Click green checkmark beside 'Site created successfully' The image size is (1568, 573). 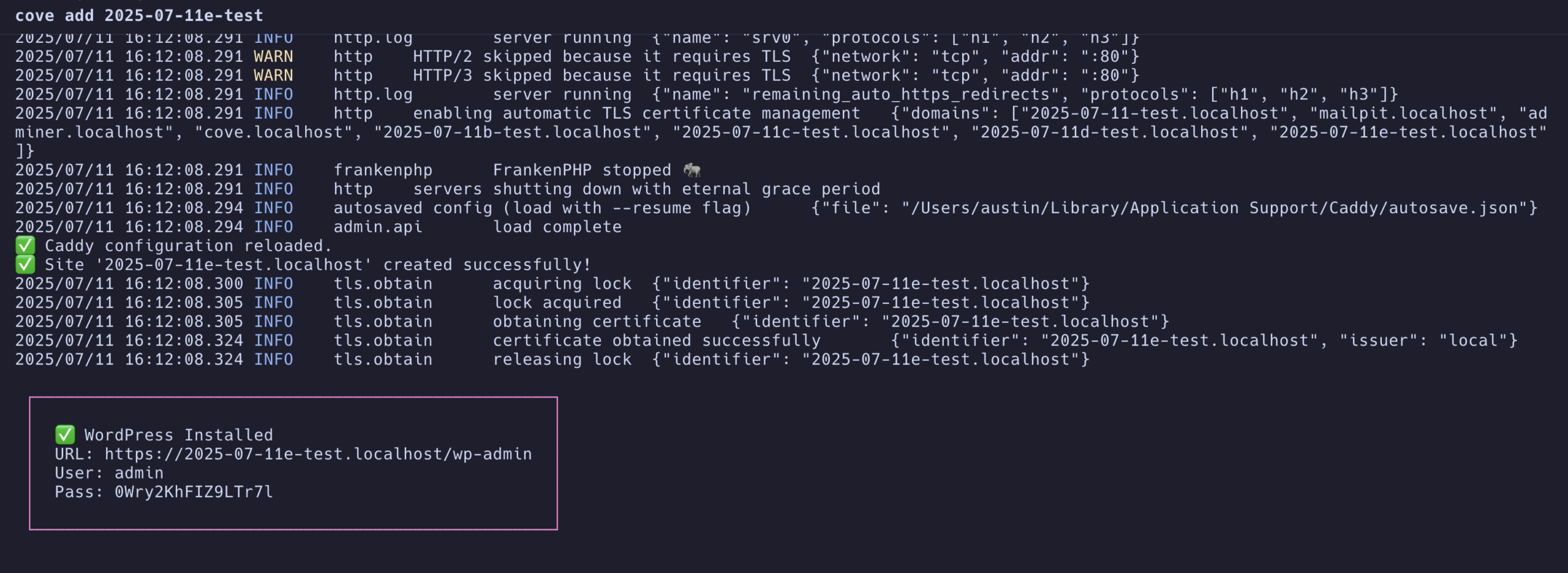tap(25, 265)
